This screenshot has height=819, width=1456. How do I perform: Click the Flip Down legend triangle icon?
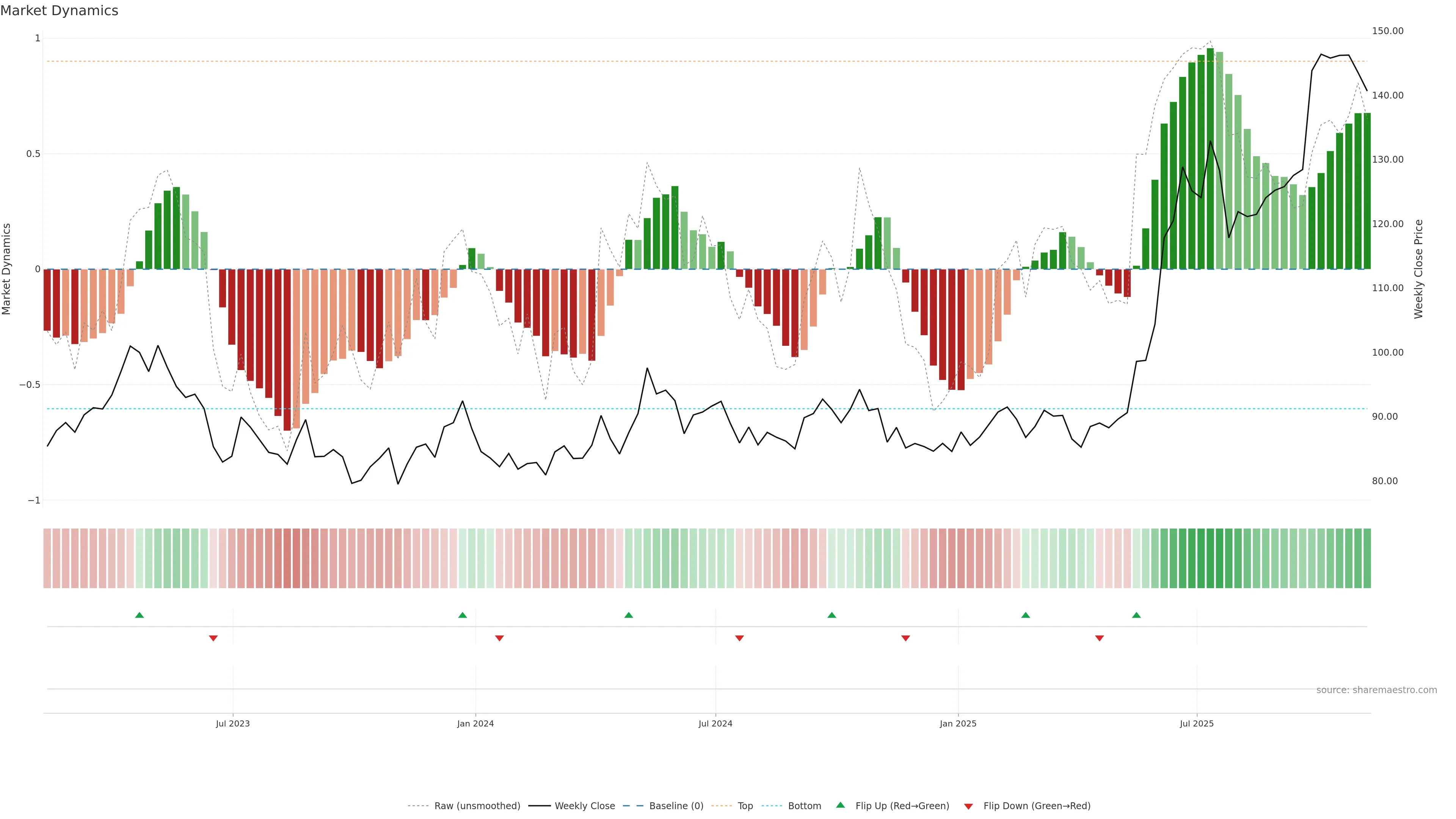(968, 806)
